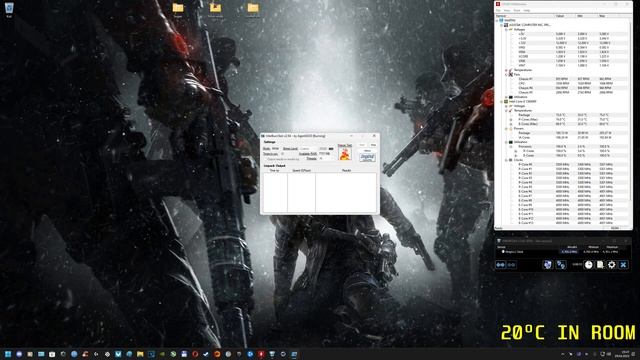The height and width of the screenshot is (360, 640).
Task: Click the AgentGOD logo in IntelBurnTest
Action: pyautogui.click(x=367, y=157)
